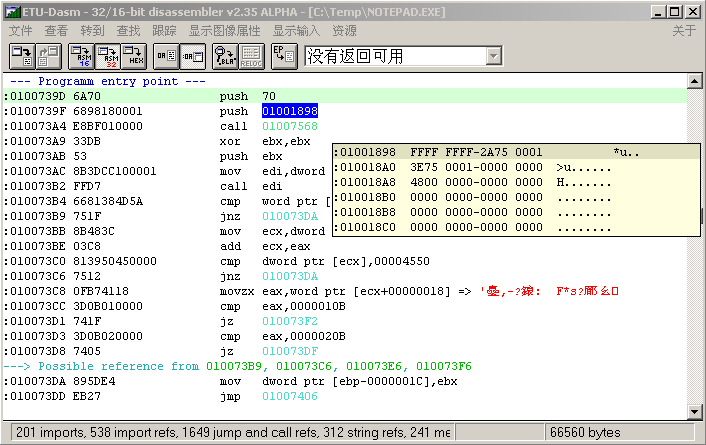Click the open file toolbar icon
706x445 pixels.
tap(21, 55)
